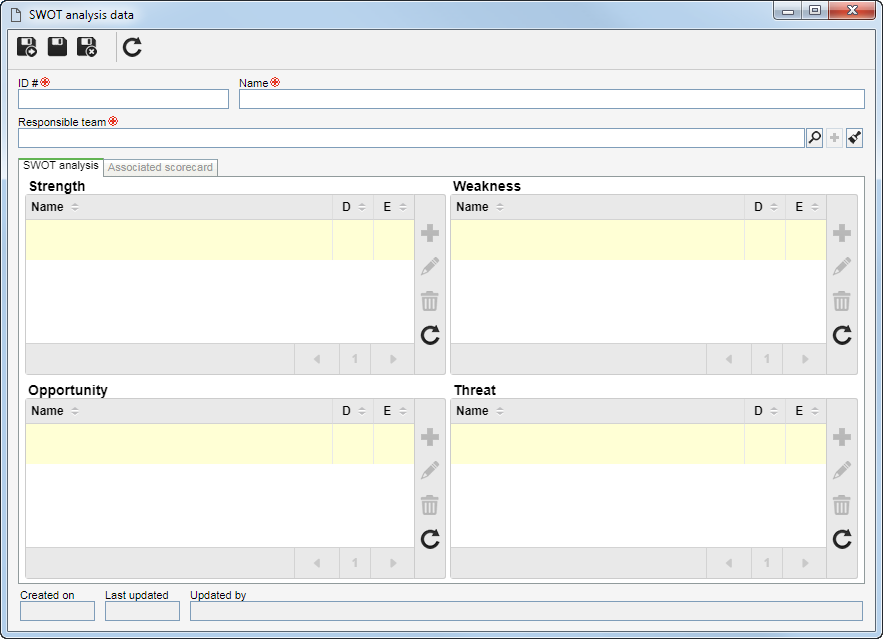This screenshot has height=639, width=883.
Task: Maximize the SWOT analysis data window
Action: [814, 11]
